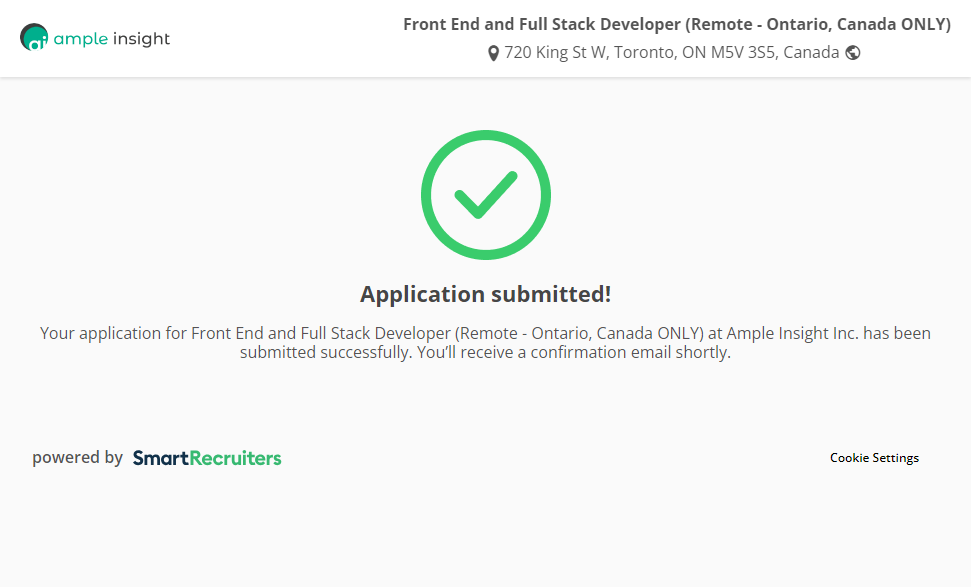Click the Ample Insight circular logo icon

tap(34, 38)
